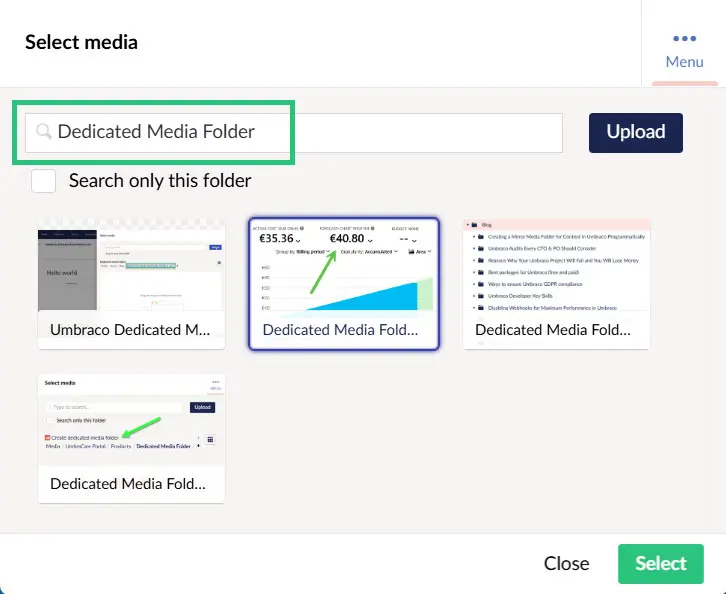Click the Menu label text

tap(684, 62)
